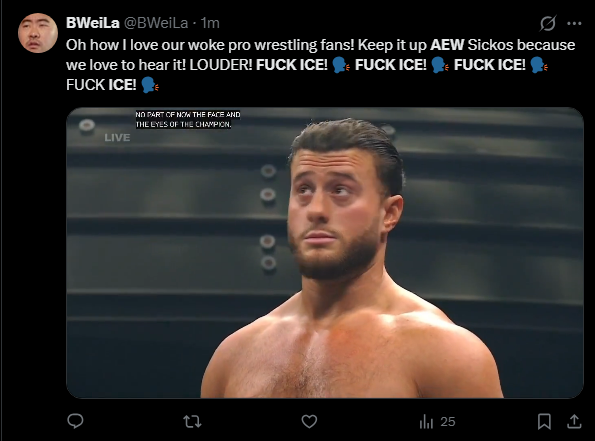The width and height of the screenshot is (595, 441).
Task: Bookmark this tweet
Action: (x=544, y=422)
